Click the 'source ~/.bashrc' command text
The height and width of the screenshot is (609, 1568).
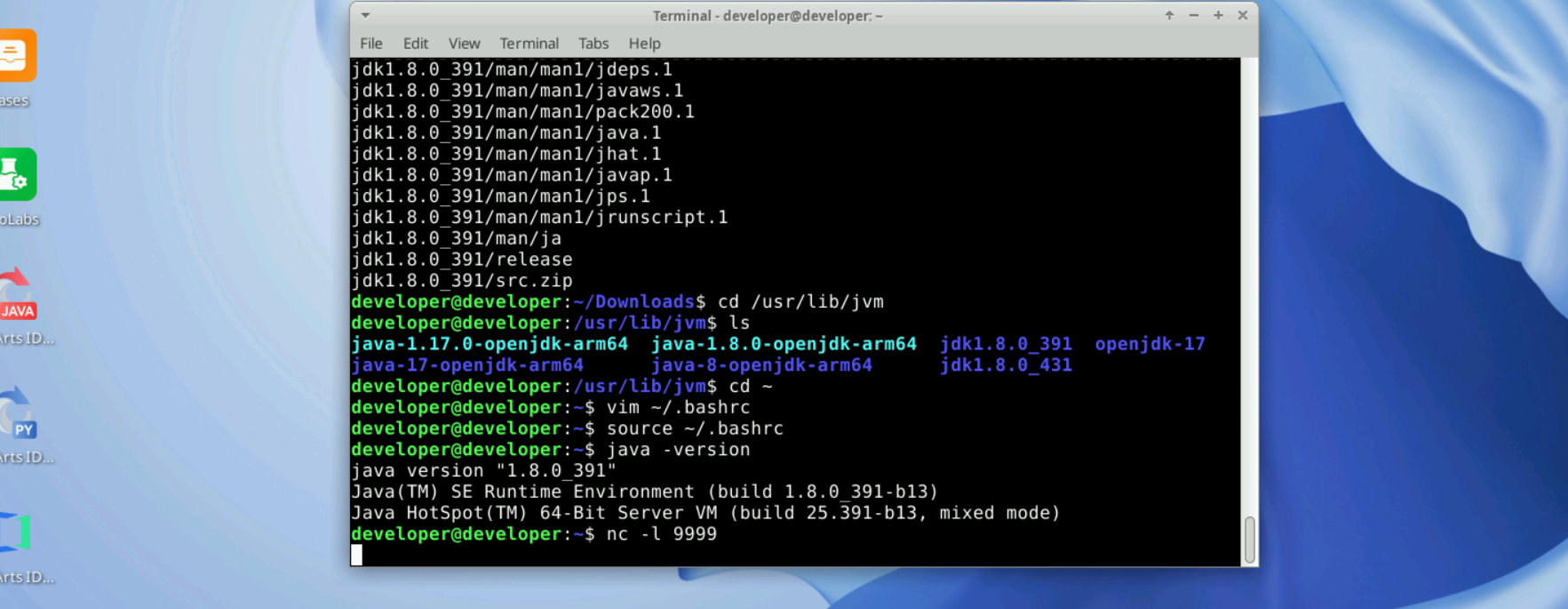696,429
